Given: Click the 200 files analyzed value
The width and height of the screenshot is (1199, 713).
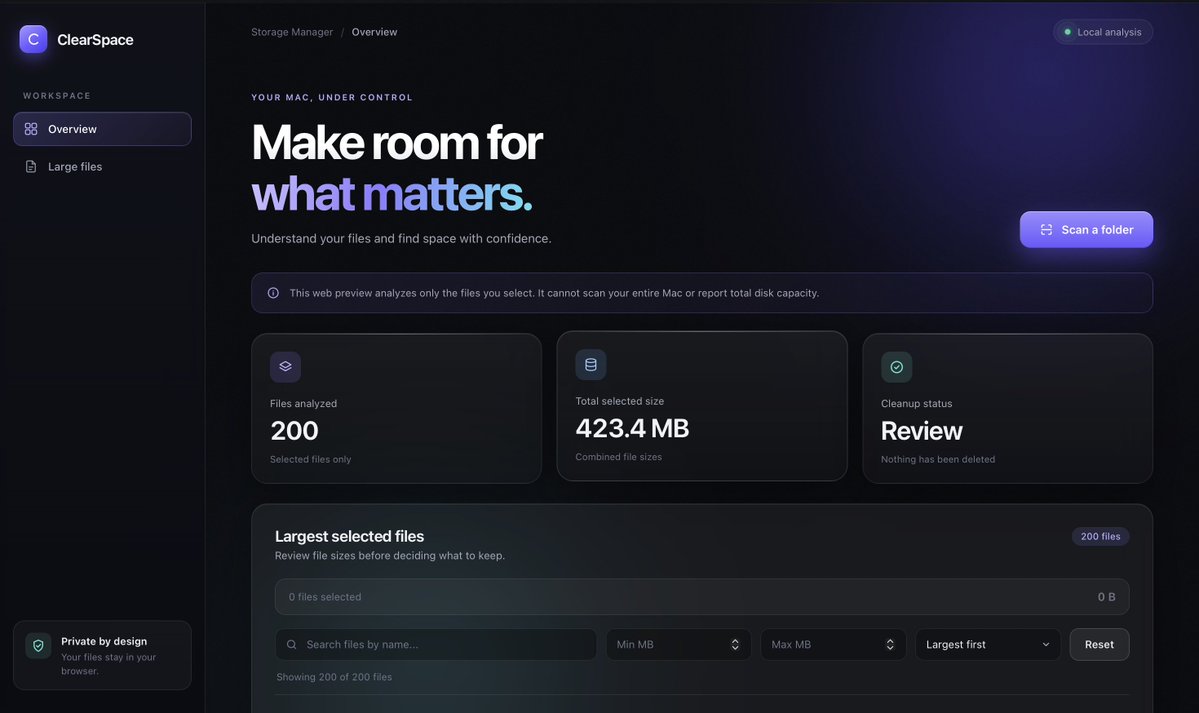Looking at the screenshot, I should (294, 431).
